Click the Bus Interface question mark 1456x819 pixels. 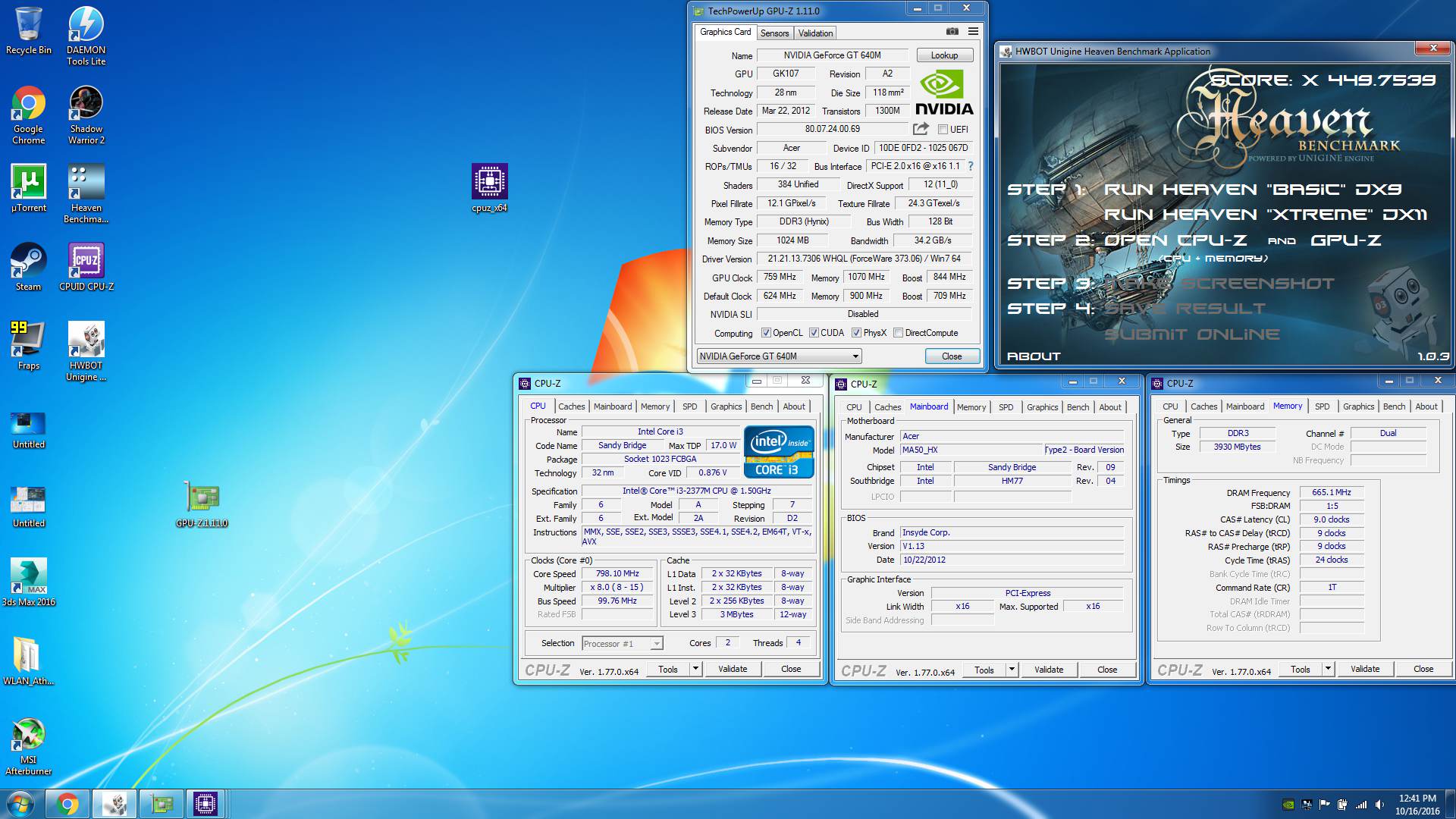pyautogui.click(x=971, y=166)
